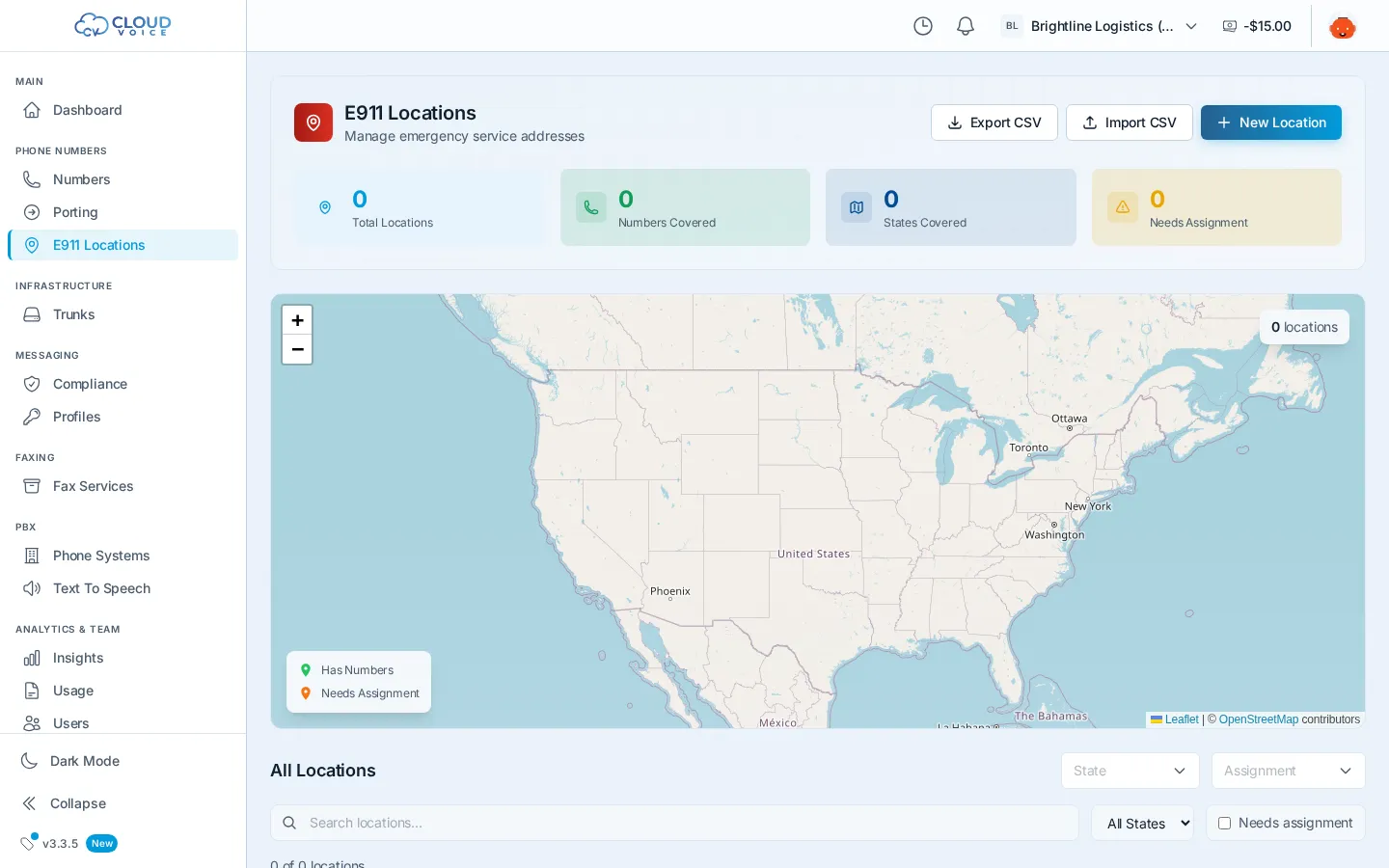Image resolution: width=1389 pixels, height=868 pixels.
Task: Click the account balance -$15.00
Action: (x=1257, y=26)
